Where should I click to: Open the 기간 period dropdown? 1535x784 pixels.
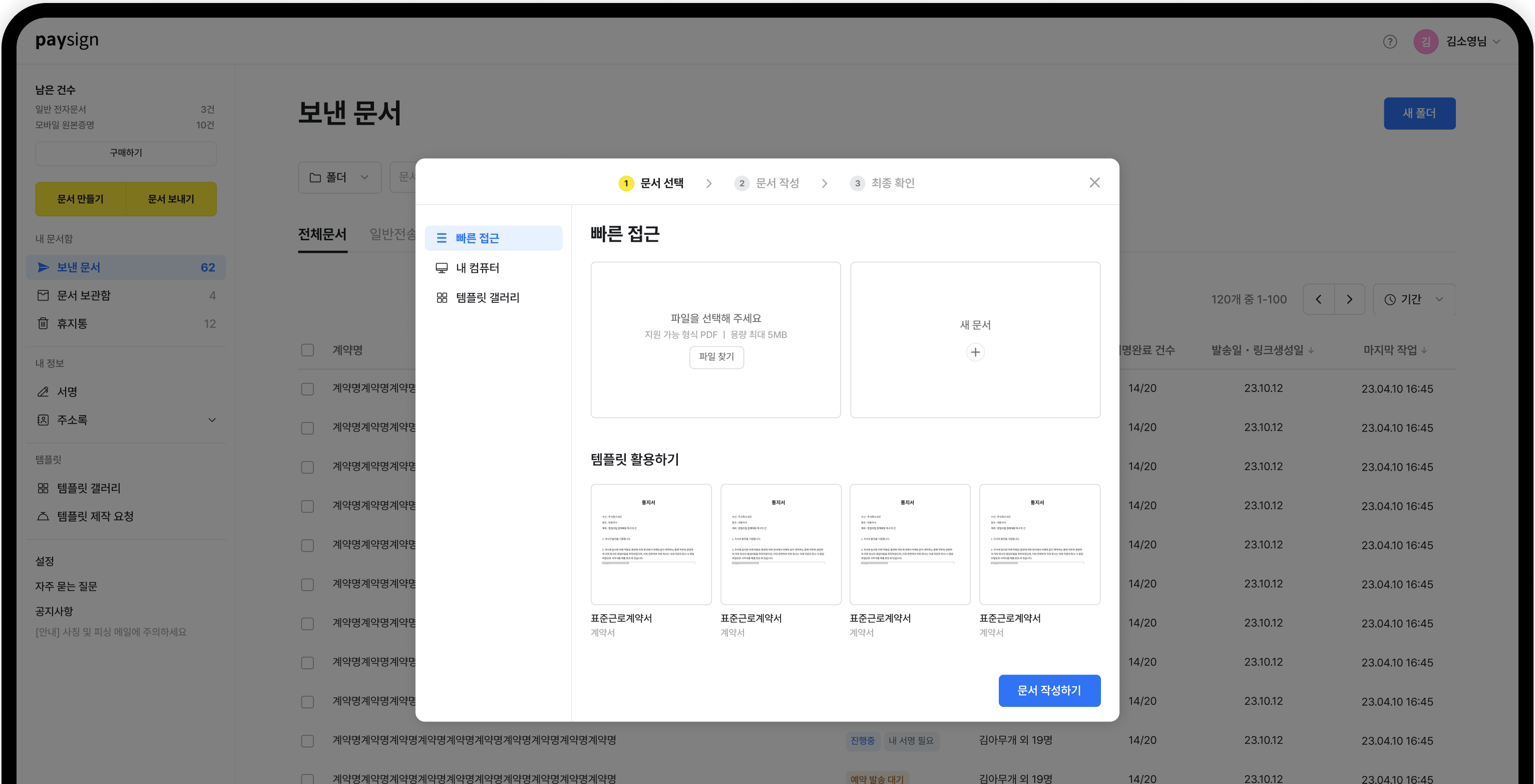(x=1413, y=299)
